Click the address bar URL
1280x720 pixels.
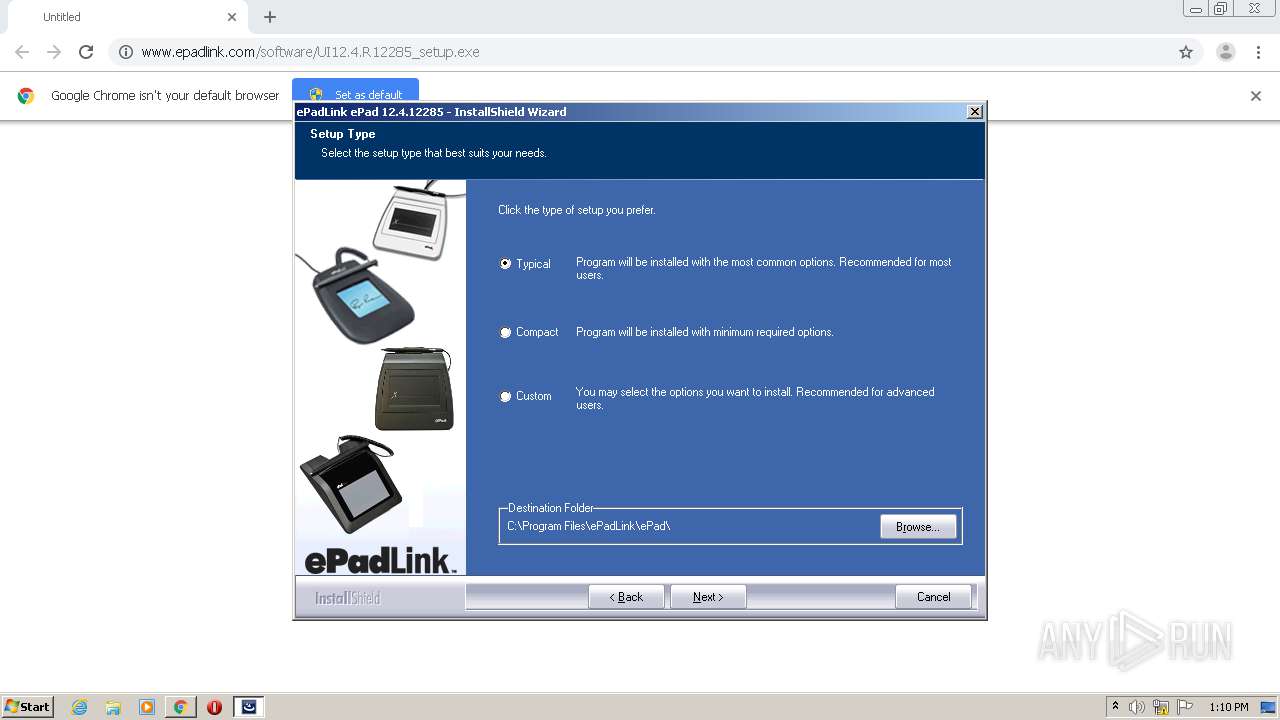[310, 52]
